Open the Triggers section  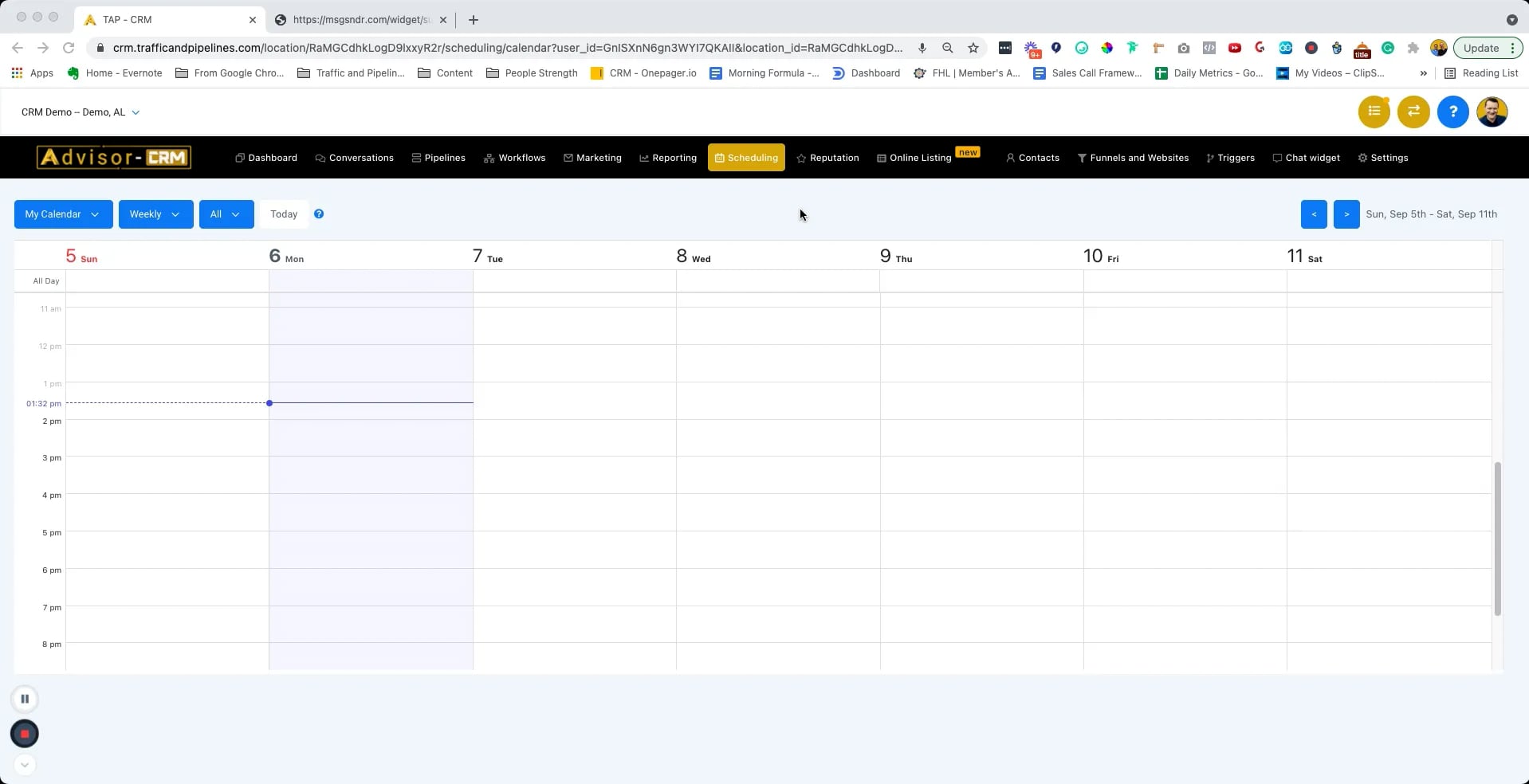tap(1230, 158)
